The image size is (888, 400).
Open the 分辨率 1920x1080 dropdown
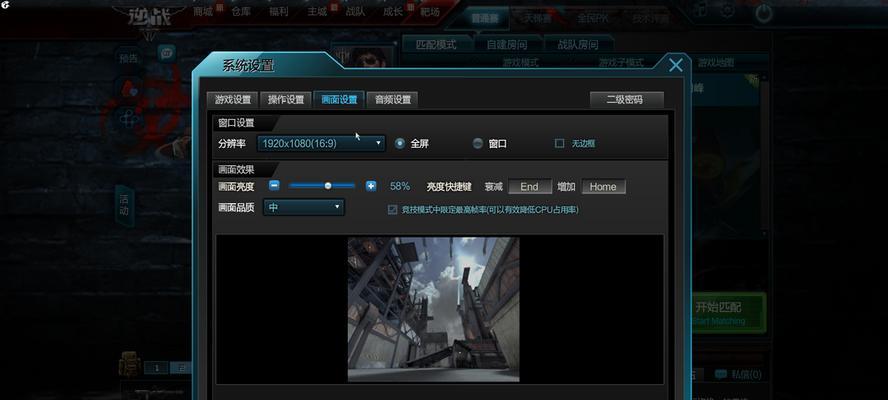(321, 143)
